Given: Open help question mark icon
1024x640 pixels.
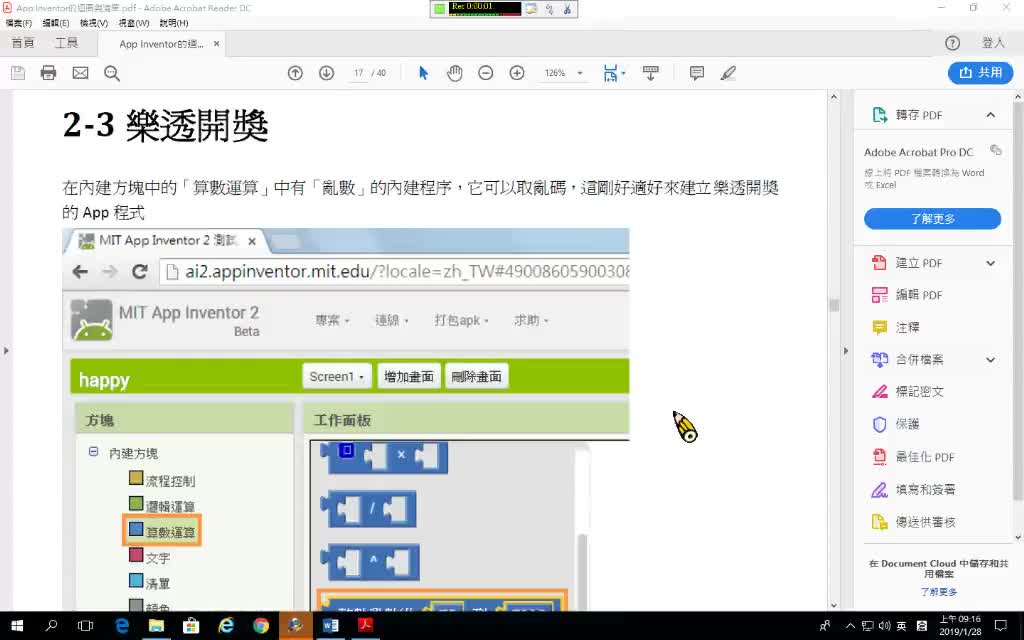Looking at the screenshot, I should point(952,43).
